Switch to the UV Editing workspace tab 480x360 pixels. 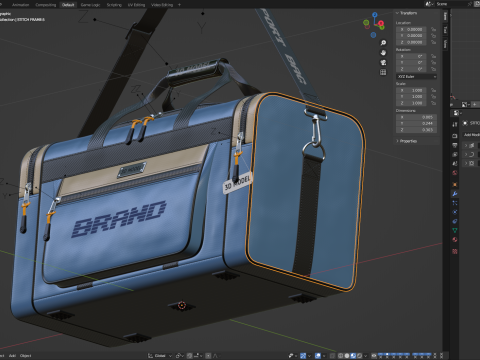[136, 5]
